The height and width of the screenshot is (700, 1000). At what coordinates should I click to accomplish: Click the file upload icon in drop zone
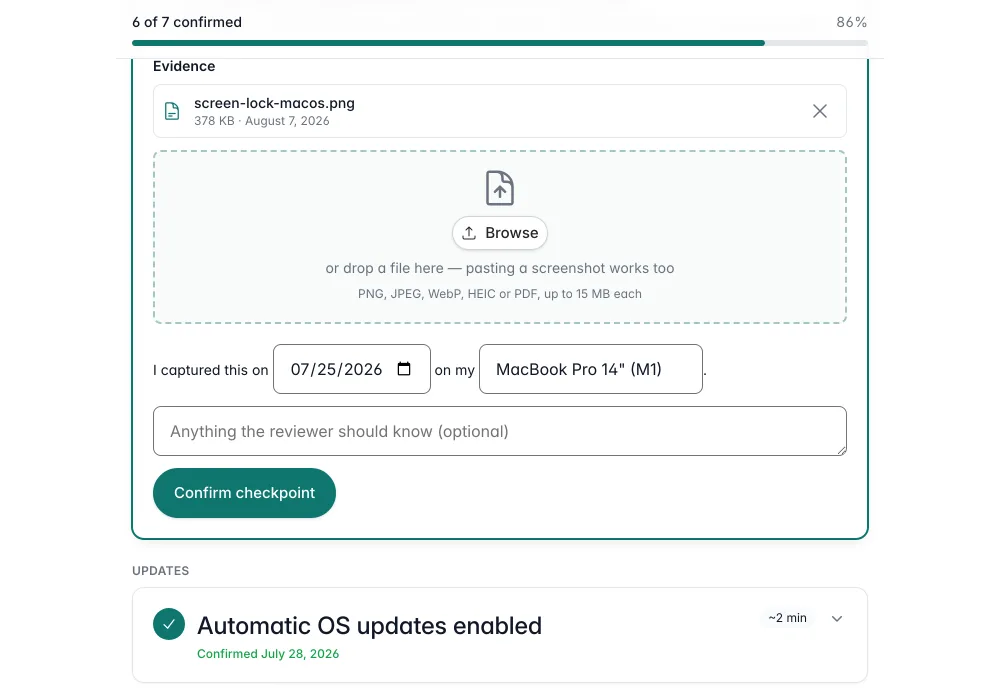[x=499, y=188]
